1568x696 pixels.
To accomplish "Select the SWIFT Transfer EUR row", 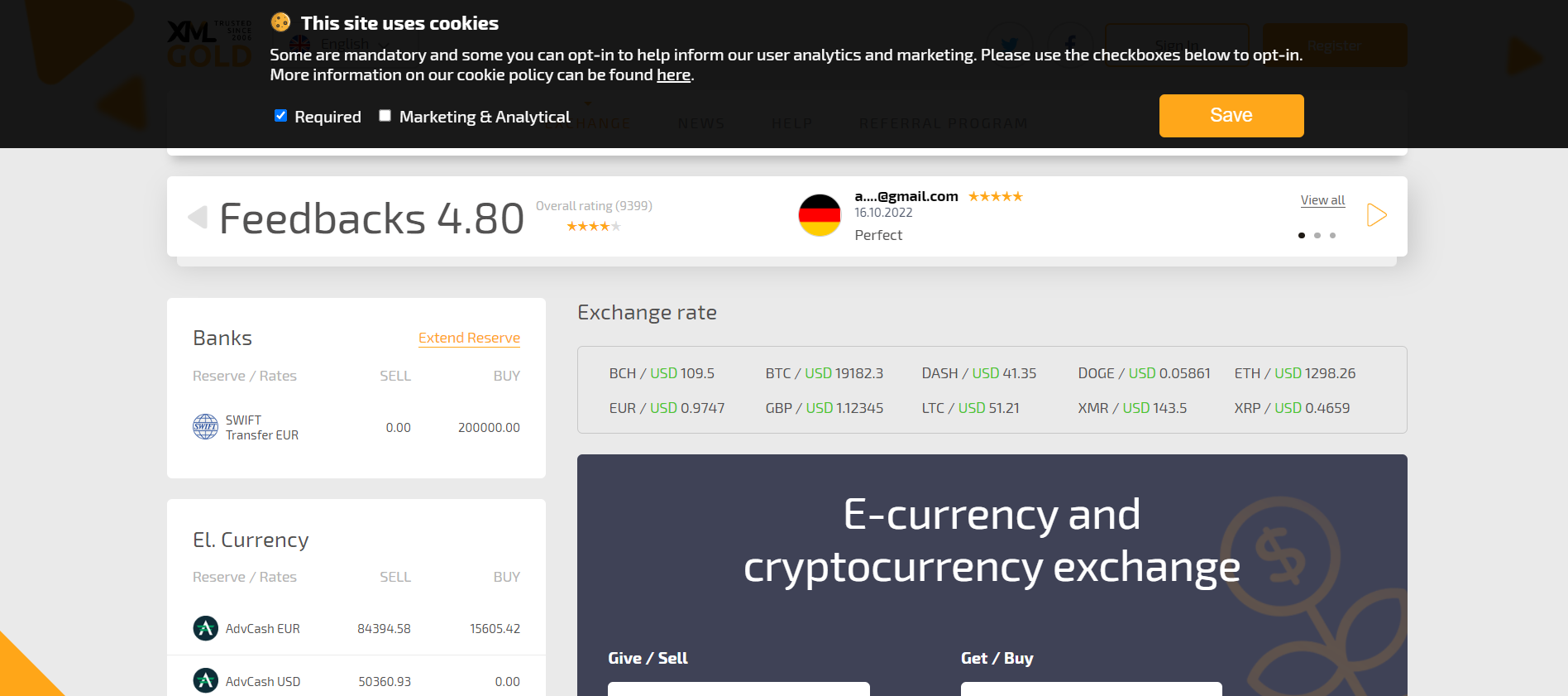I will 356,428.
